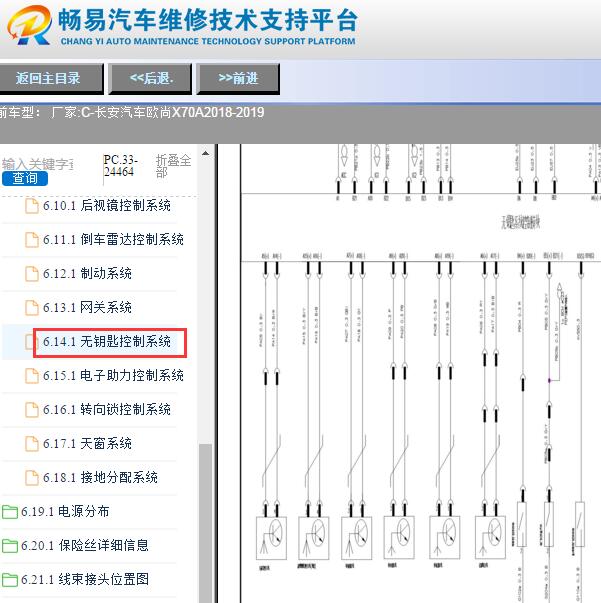Click the document icon beside 6.15.1

(x=32, y=376)
